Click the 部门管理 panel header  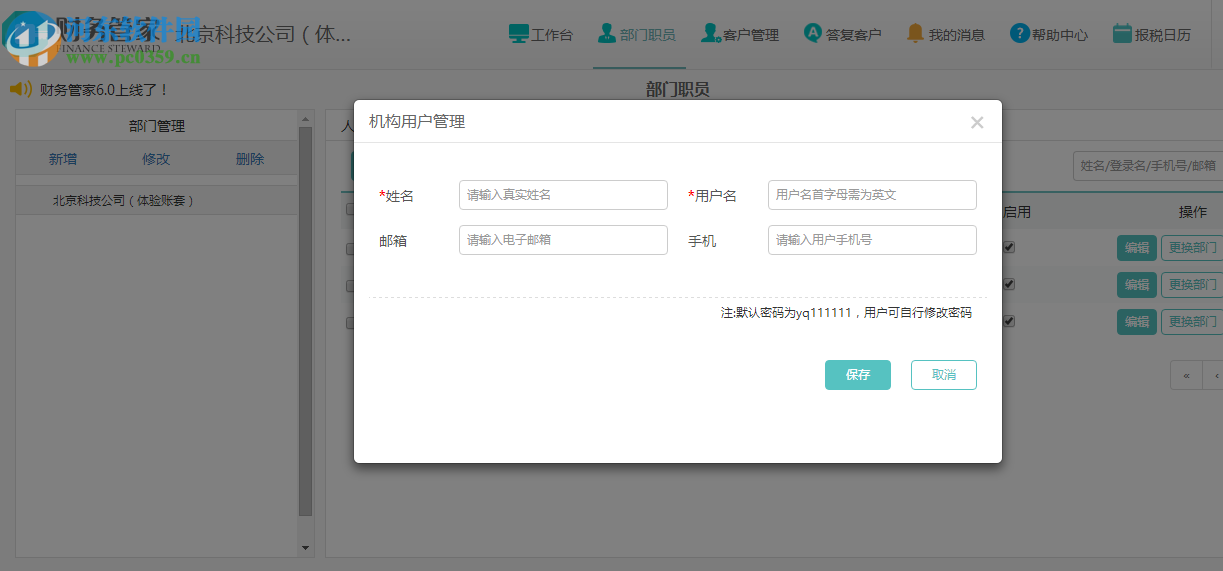click(x=157, y=126)
